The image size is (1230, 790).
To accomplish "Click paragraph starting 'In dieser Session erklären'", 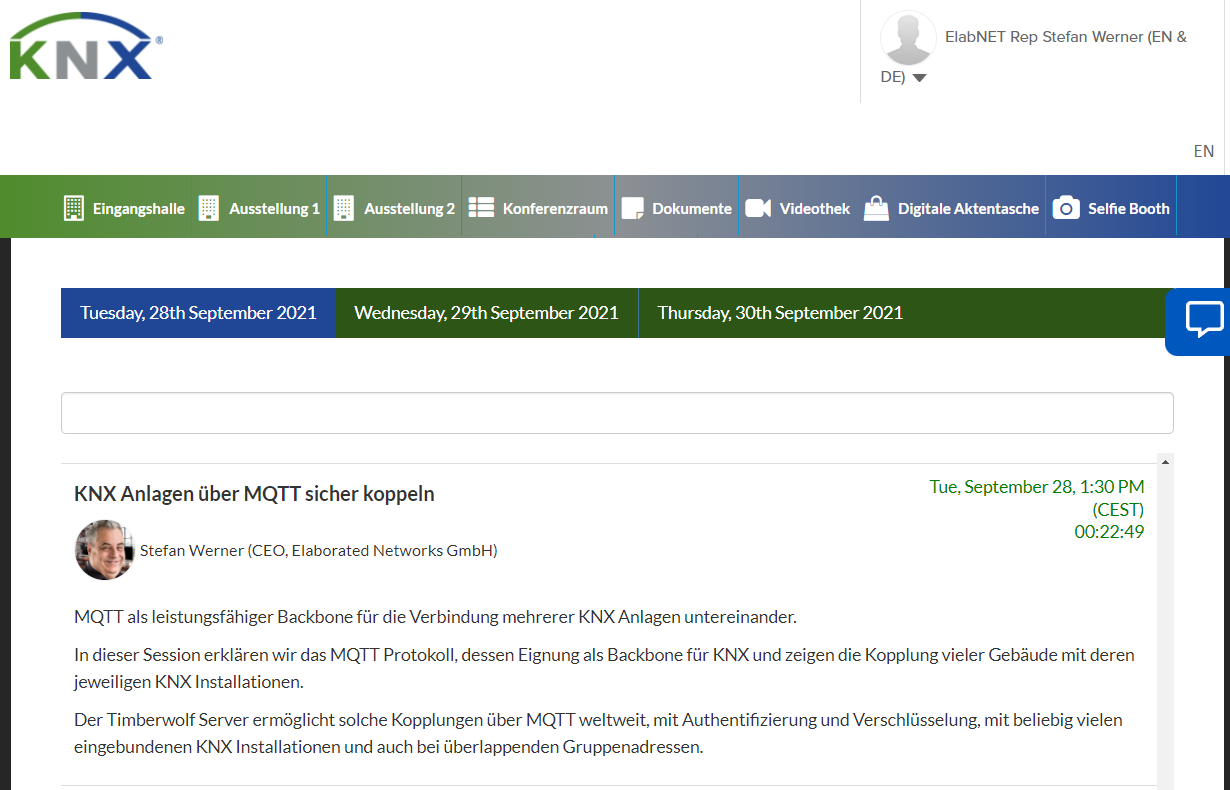I will (604, 669).
